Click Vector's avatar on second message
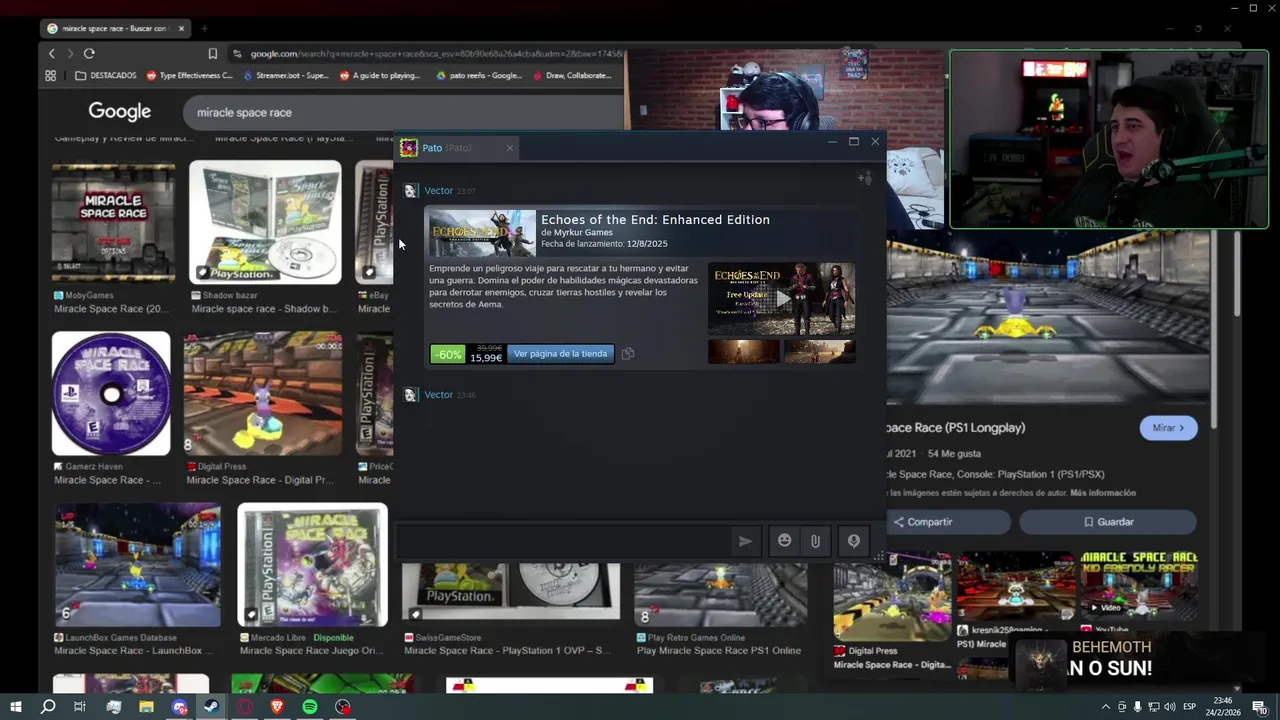The width and height of the screenshot is (1280, 720). pos(410,395)
